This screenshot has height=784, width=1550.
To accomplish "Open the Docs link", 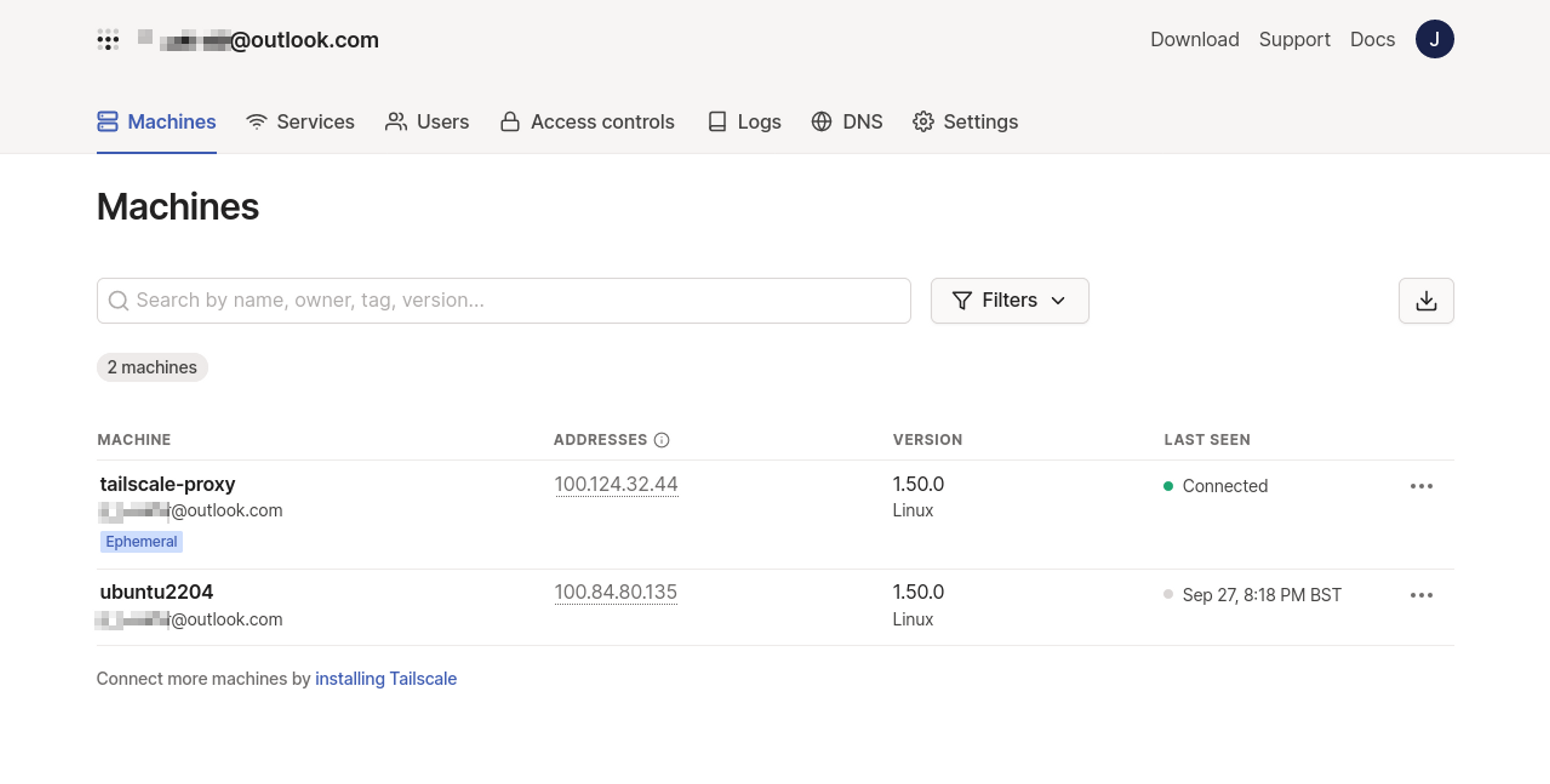I will (1372, 39).
